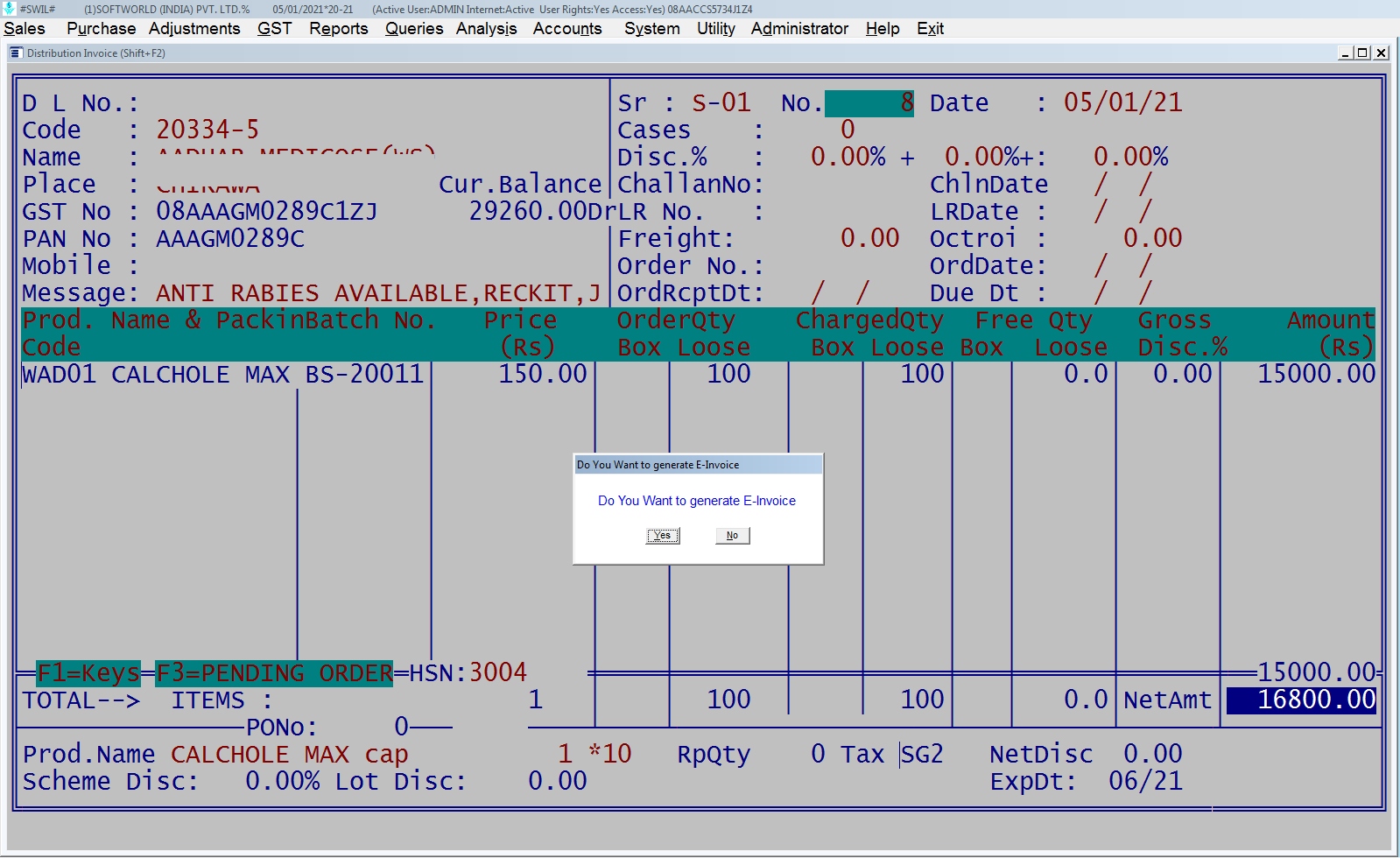Click the Tax code SG2
The width and height of the screenshot is (1400, 858).
(x=922, y=755)
